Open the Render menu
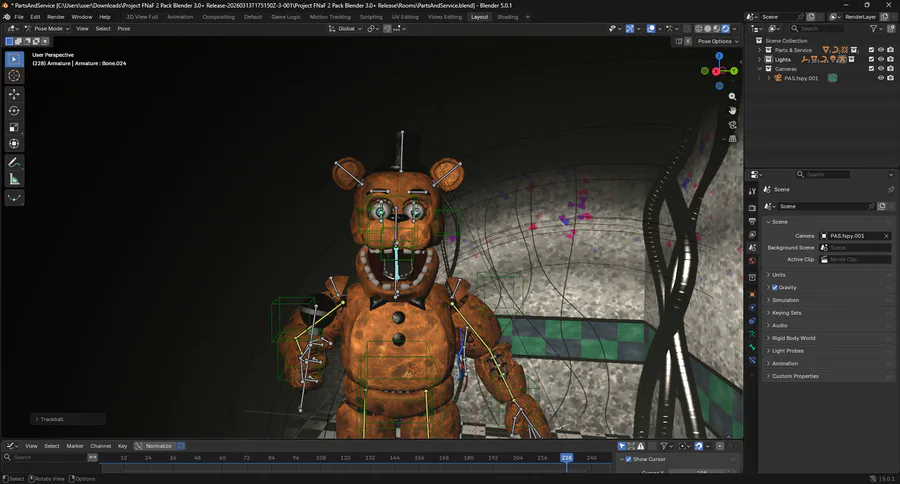Image resolution: width=900 pixels, height=484 pixels. coord(56,17)
